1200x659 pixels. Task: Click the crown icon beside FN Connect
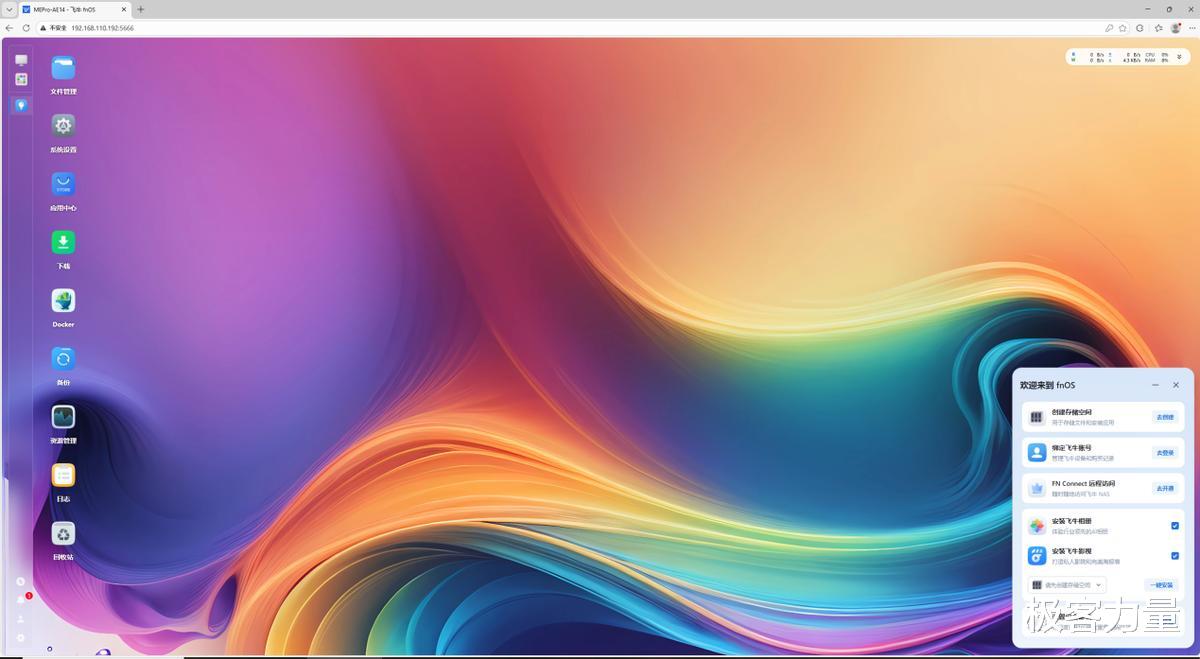1037,488
